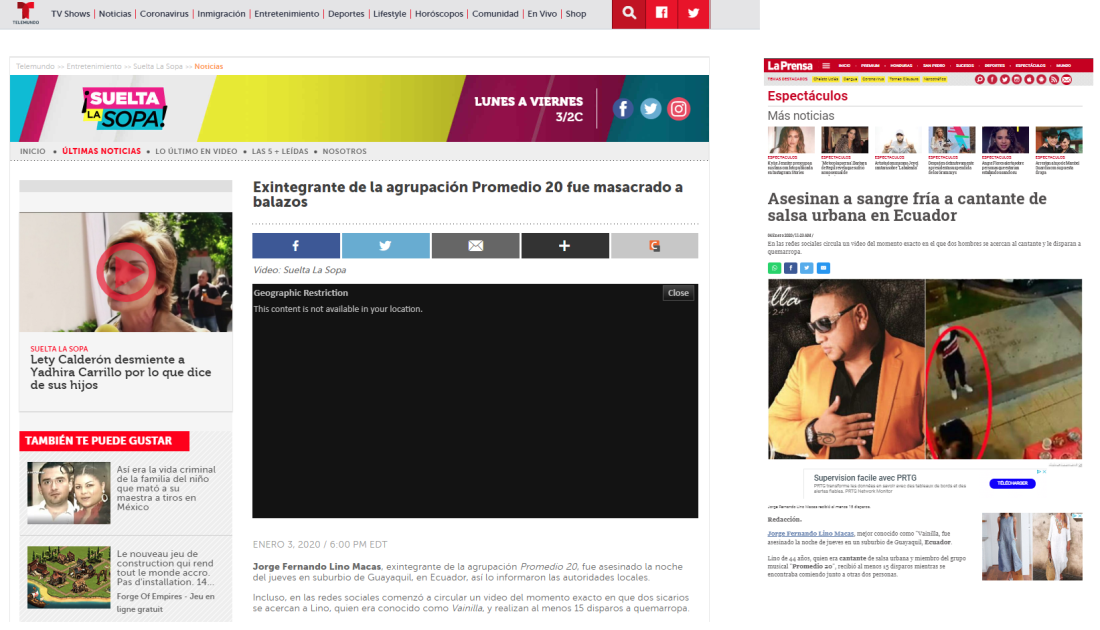This screenshot has height=630, width=1100.
Task: Open first Más noticias thumbnail in La Prensa
Action: 791,140
